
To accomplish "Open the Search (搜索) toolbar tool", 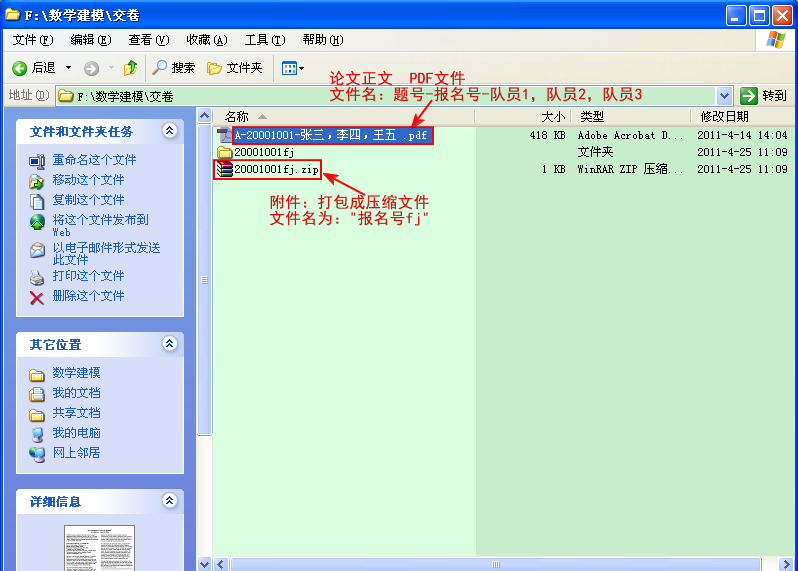I will [x=173, y=68].
